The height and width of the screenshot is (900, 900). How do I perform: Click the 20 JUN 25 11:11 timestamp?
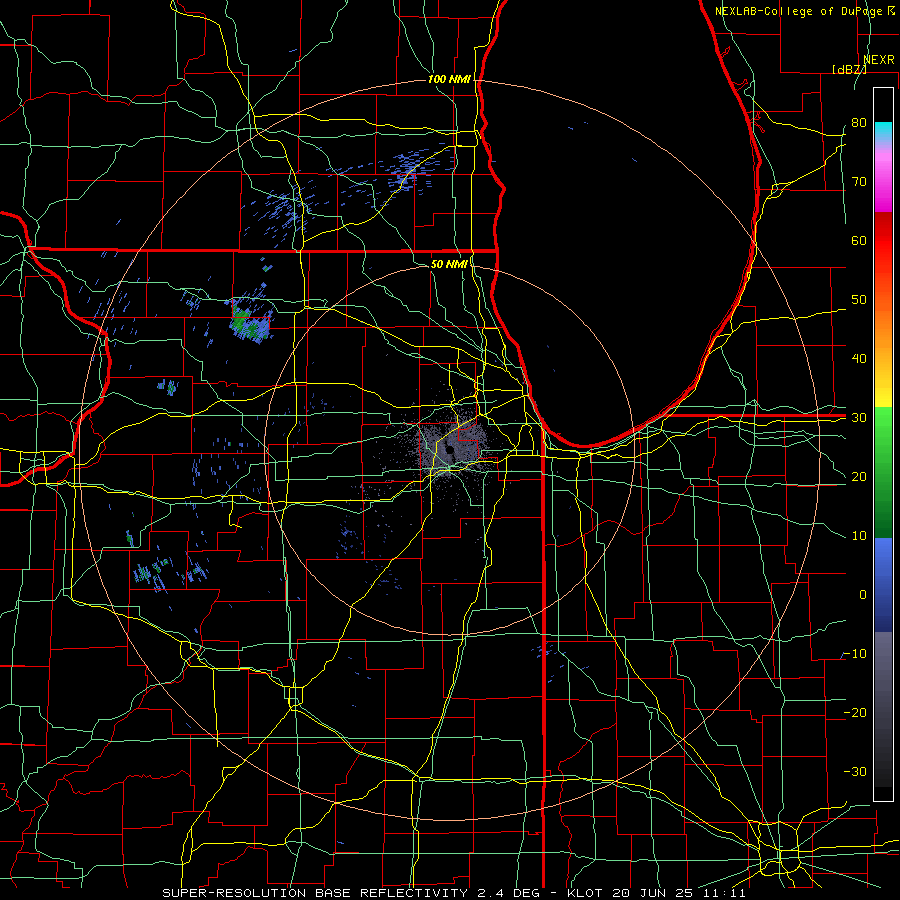[678, 893]
